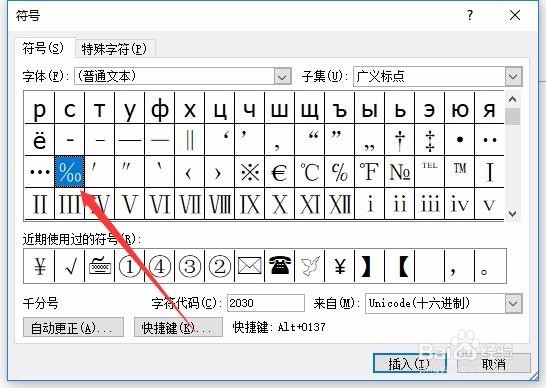Choose the 【 bracket recent symbol

(399, 266)
